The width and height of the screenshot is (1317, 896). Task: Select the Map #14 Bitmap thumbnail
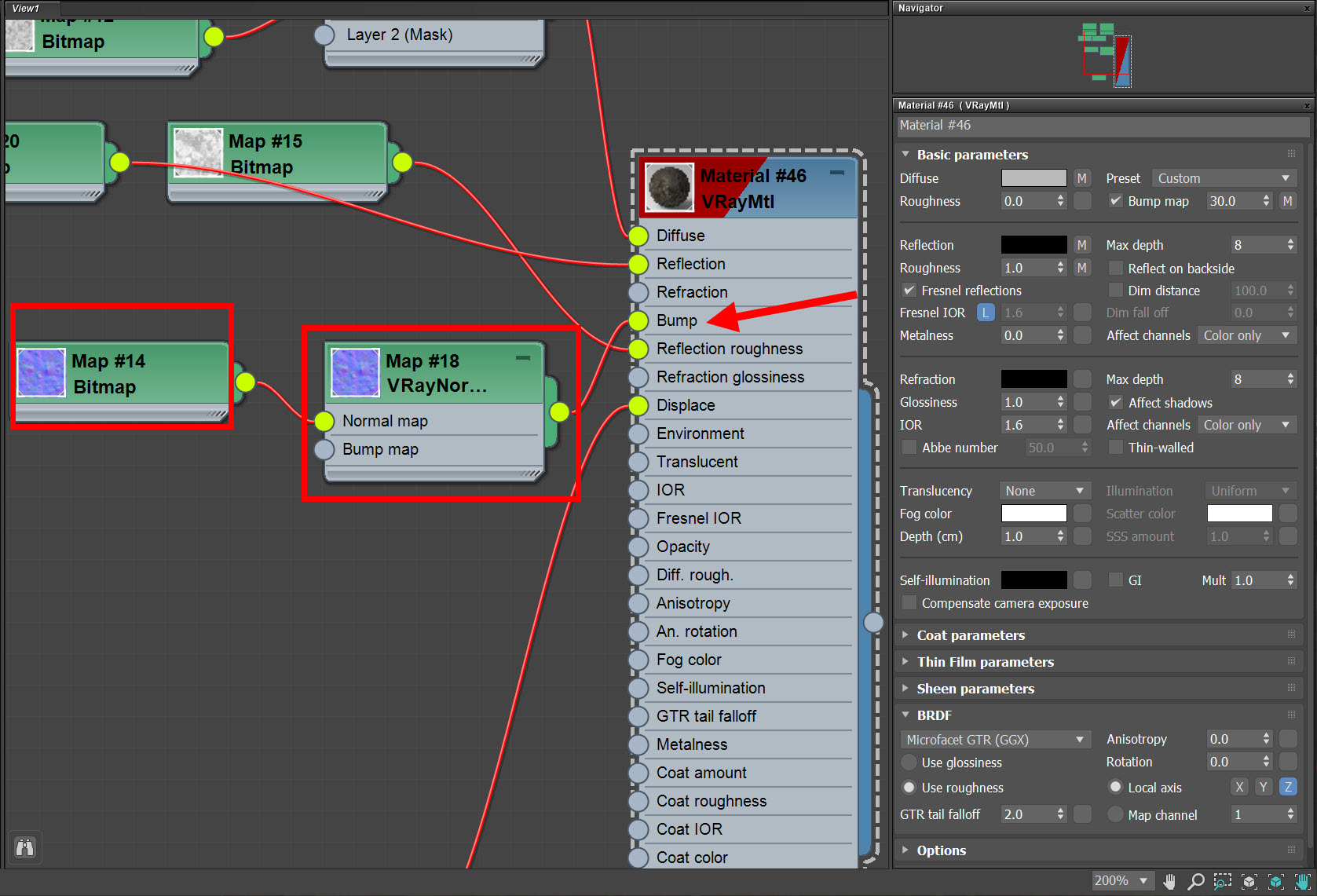(x=41, y=372)
